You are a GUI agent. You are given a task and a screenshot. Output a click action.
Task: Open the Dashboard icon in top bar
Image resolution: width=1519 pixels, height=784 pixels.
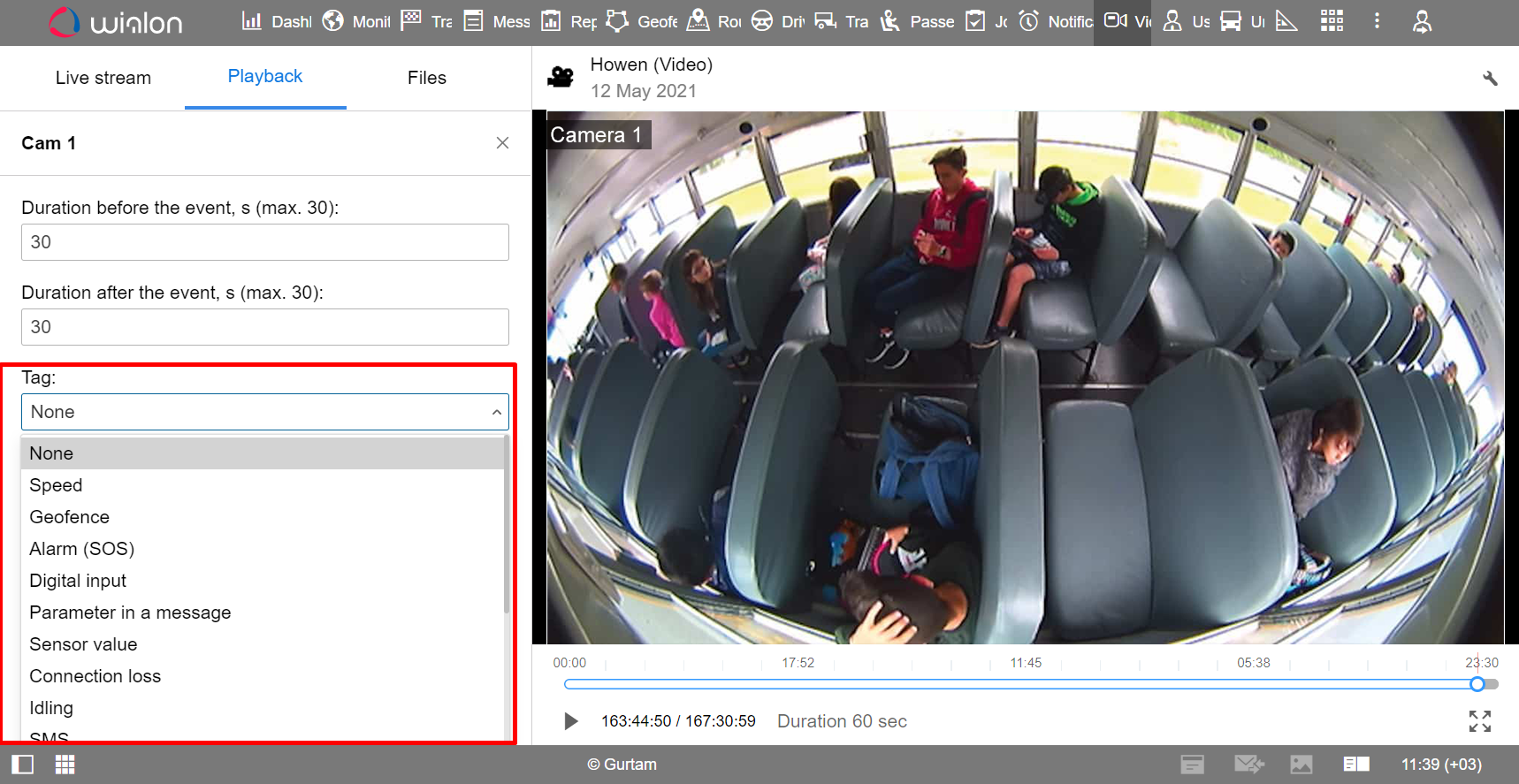click(x=252, y=21)
